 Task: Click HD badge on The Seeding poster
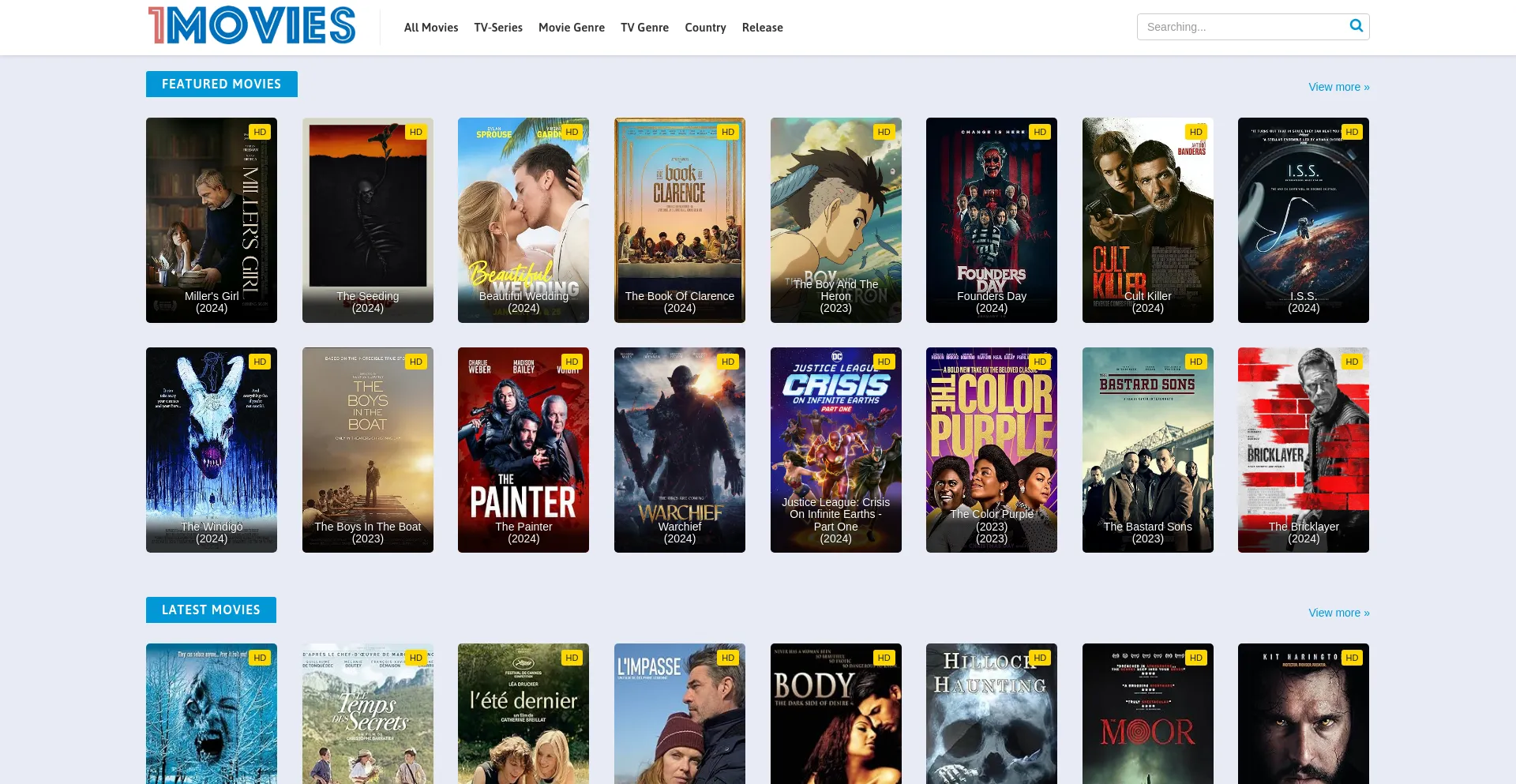[416, 132]
